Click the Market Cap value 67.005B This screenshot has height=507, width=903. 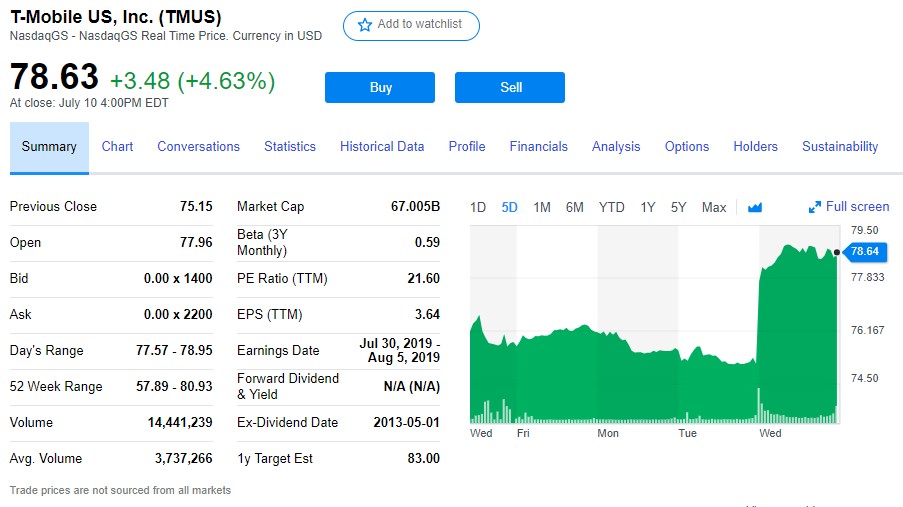(415, 206)
